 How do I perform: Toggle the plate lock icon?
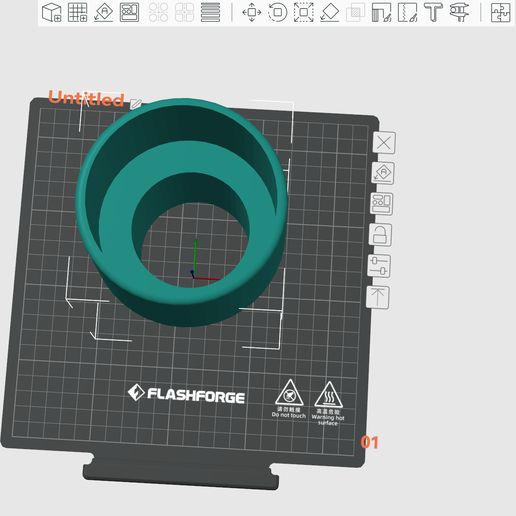coord(380,235)
